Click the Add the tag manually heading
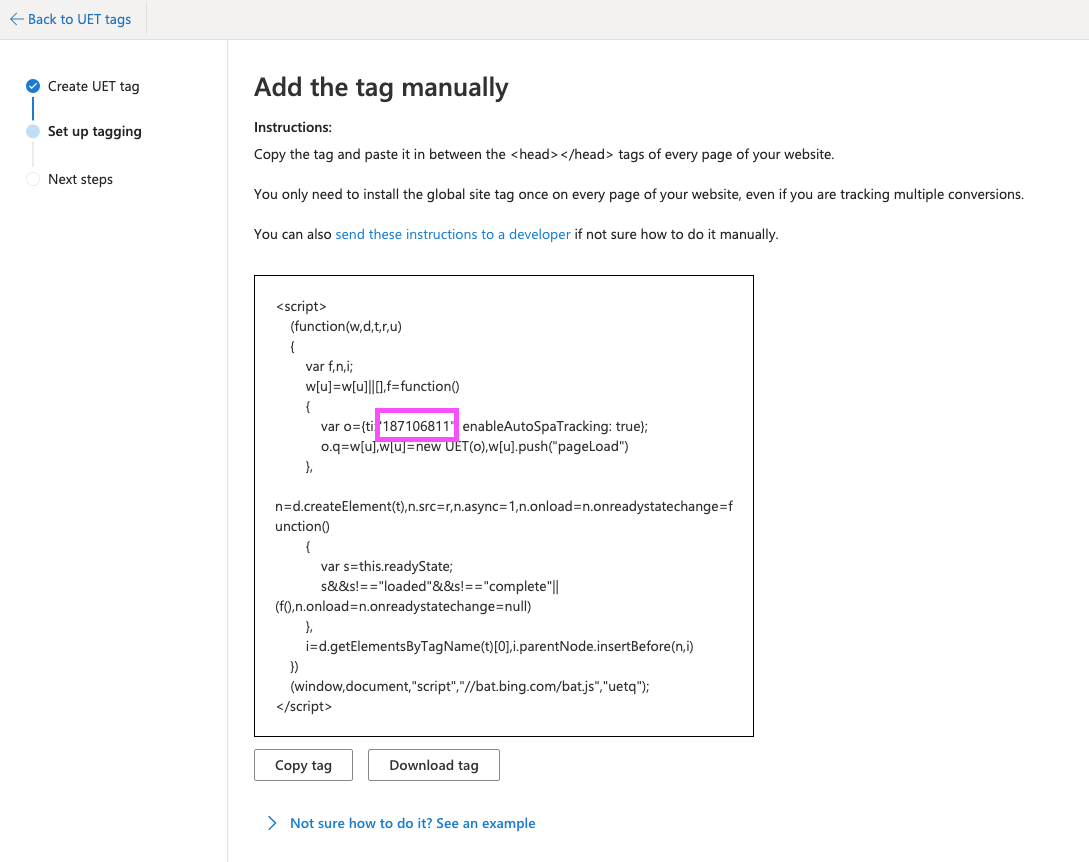The image size is (1089, 862). click(x=381, y=88)
